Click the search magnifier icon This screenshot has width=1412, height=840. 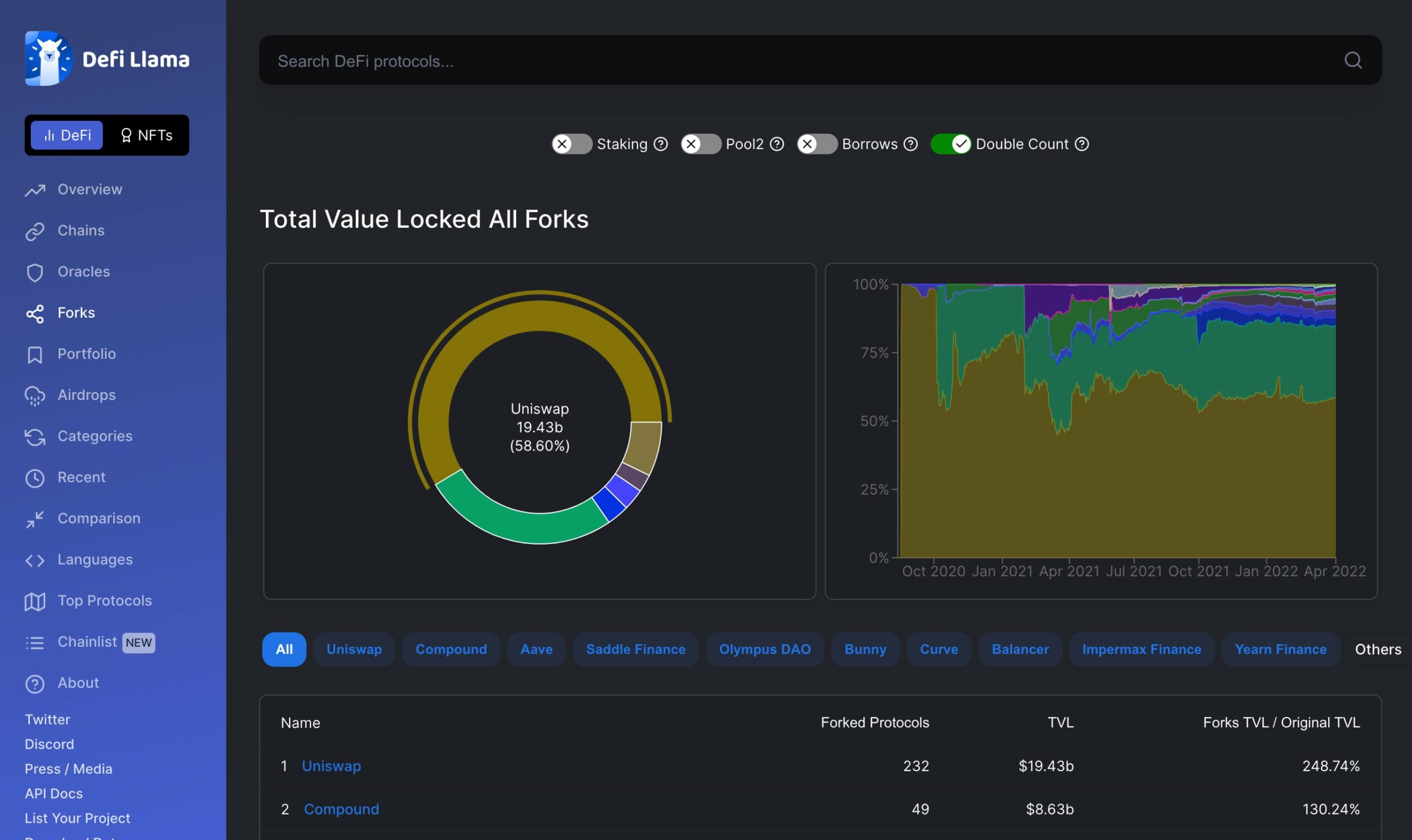pos(1352,60)
